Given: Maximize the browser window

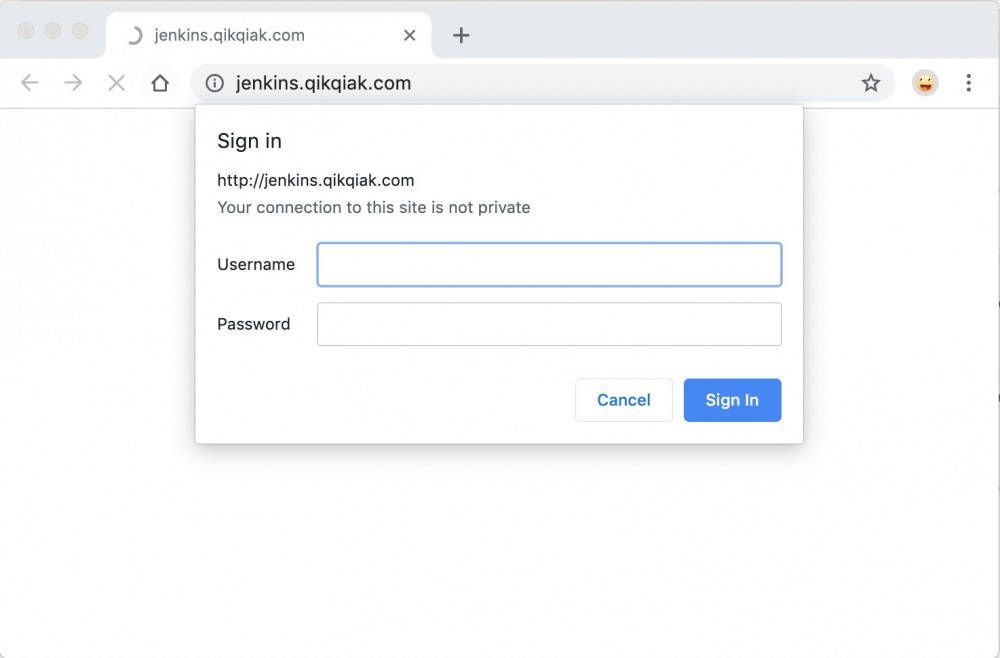Looking at the screenshot, I should pyautogui.click(x=80, y=31).
